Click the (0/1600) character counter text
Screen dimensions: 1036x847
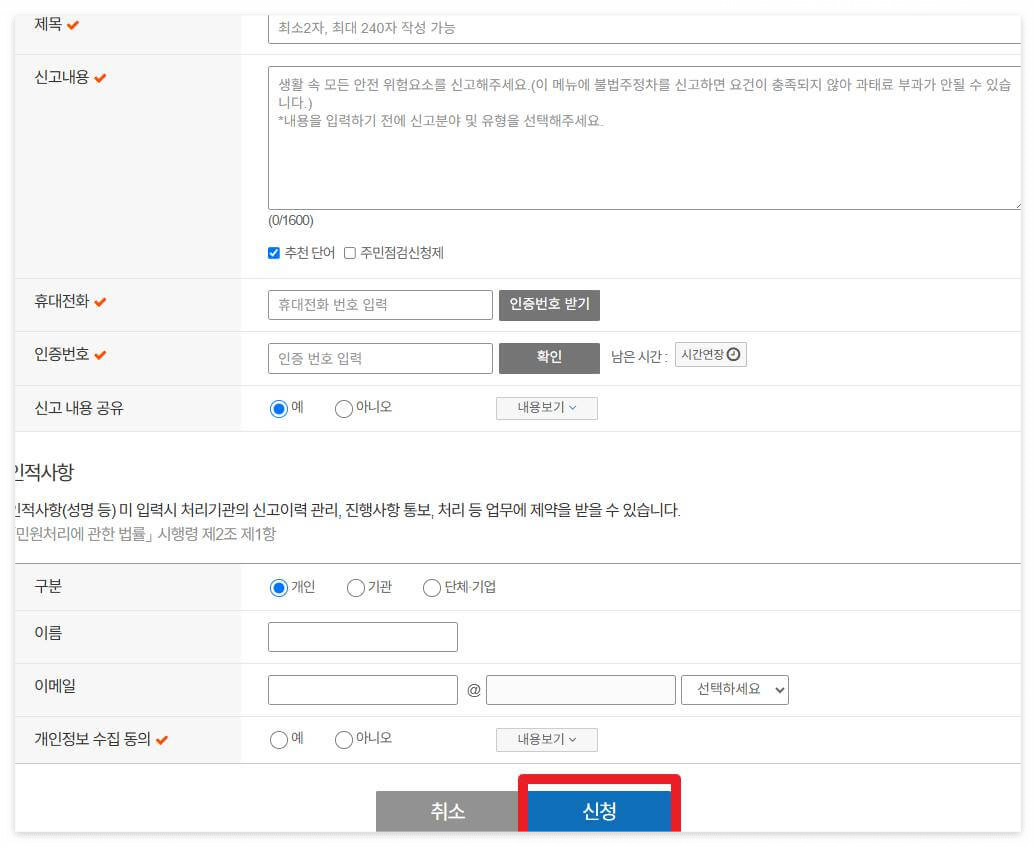tap(291, 221)
